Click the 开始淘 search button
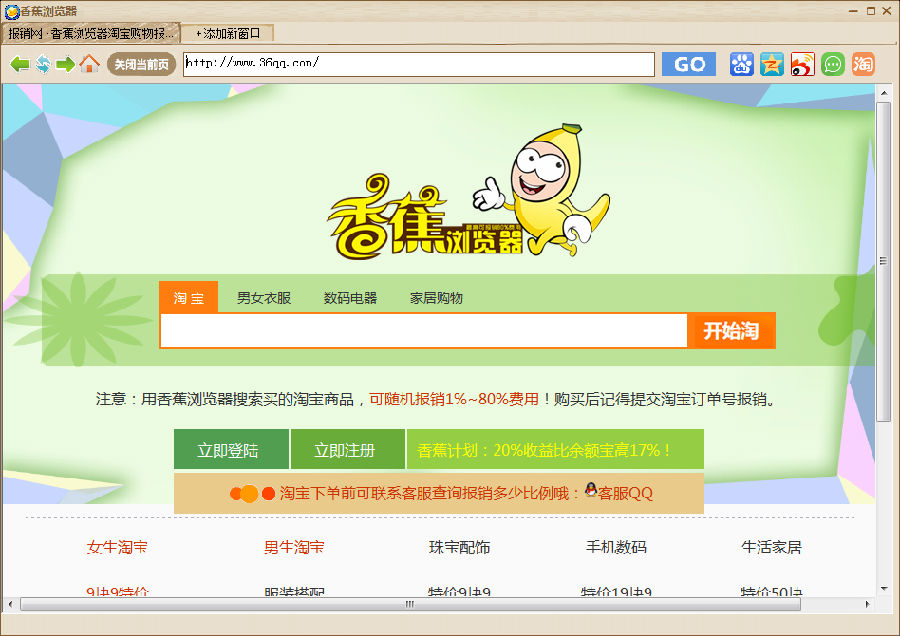 pyautogui.click(x=731, y=331)
